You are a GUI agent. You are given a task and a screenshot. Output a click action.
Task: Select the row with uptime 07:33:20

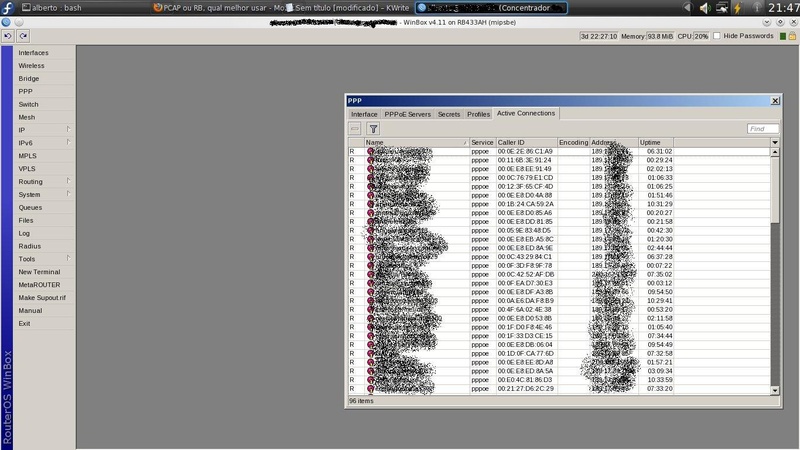click(x=560, y=389)
